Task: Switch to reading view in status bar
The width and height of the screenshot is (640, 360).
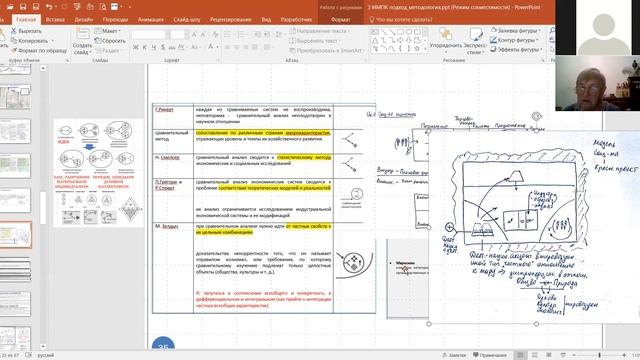Action: pos(549,355)
